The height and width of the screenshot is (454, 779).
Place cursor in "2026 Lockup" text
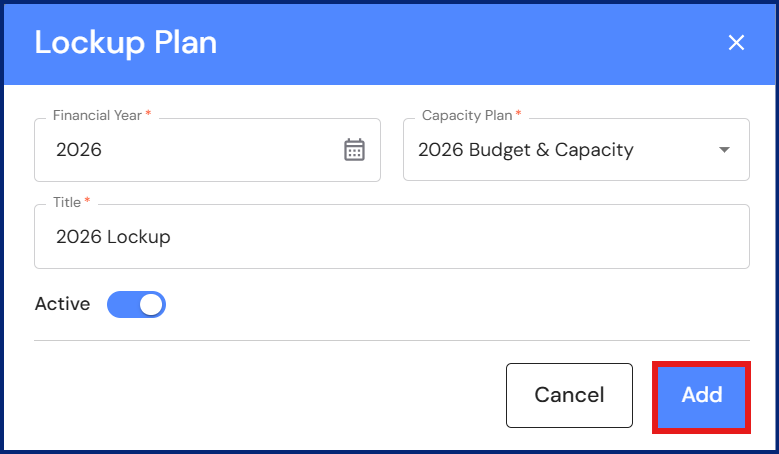click(113, 237)
